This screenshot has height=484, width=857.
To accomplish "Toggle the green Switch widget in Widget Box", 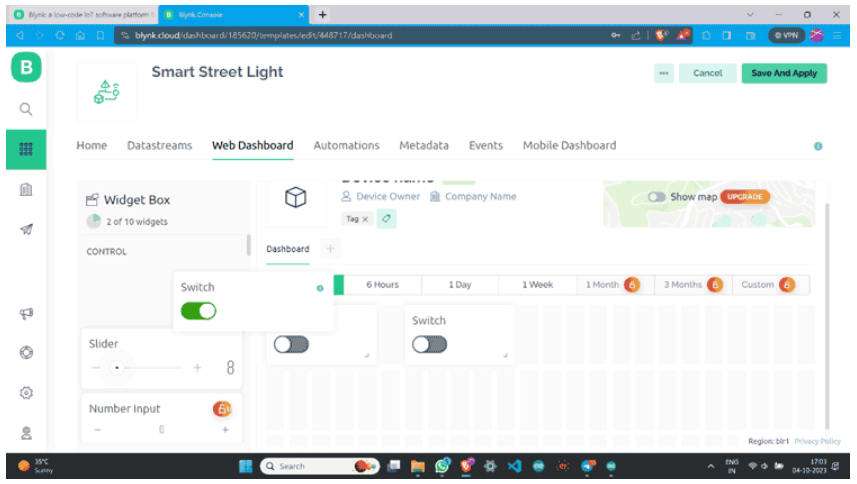I will click(198, 311).
